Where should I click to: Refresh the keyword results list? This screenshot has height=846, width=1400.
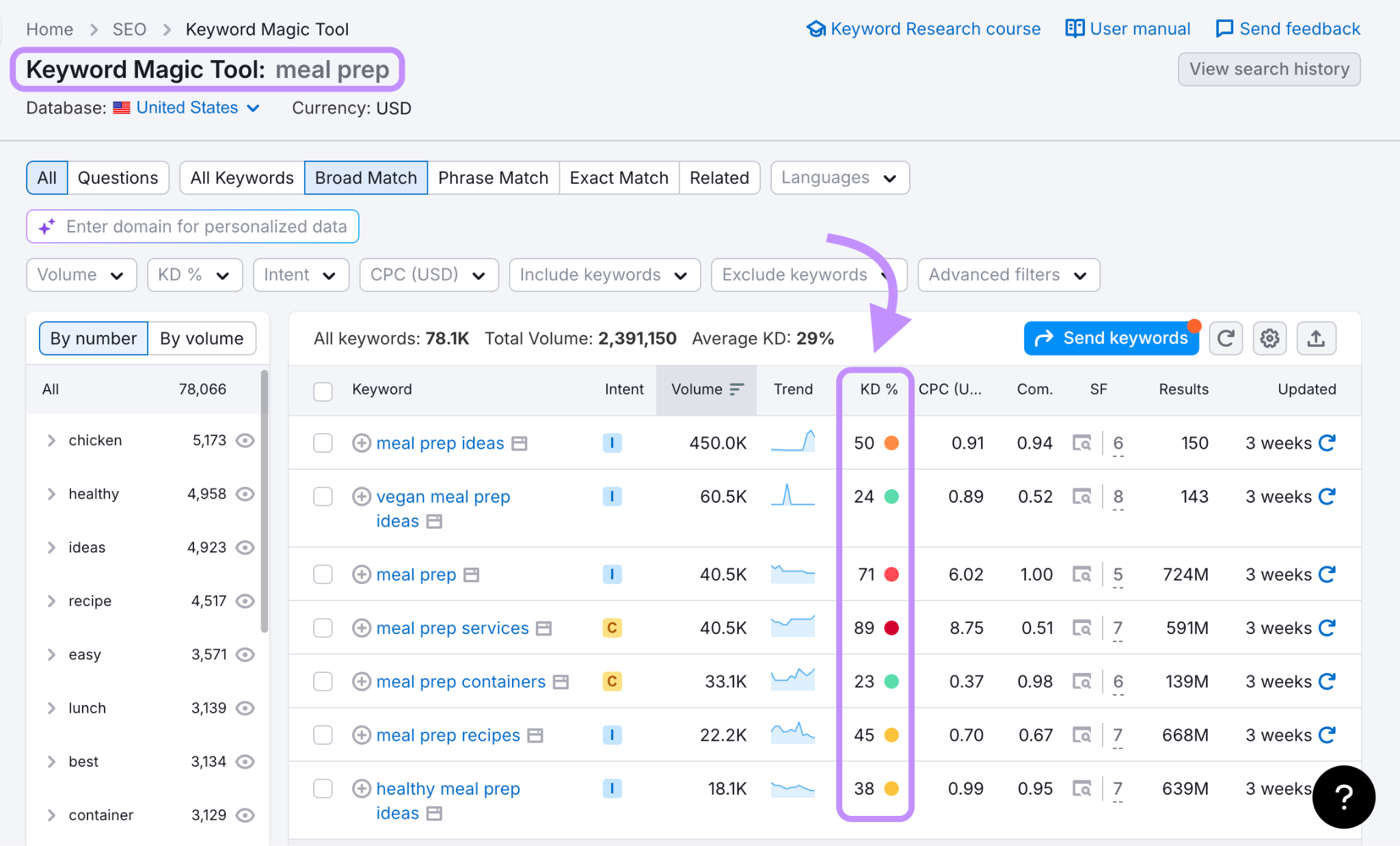1226,338
